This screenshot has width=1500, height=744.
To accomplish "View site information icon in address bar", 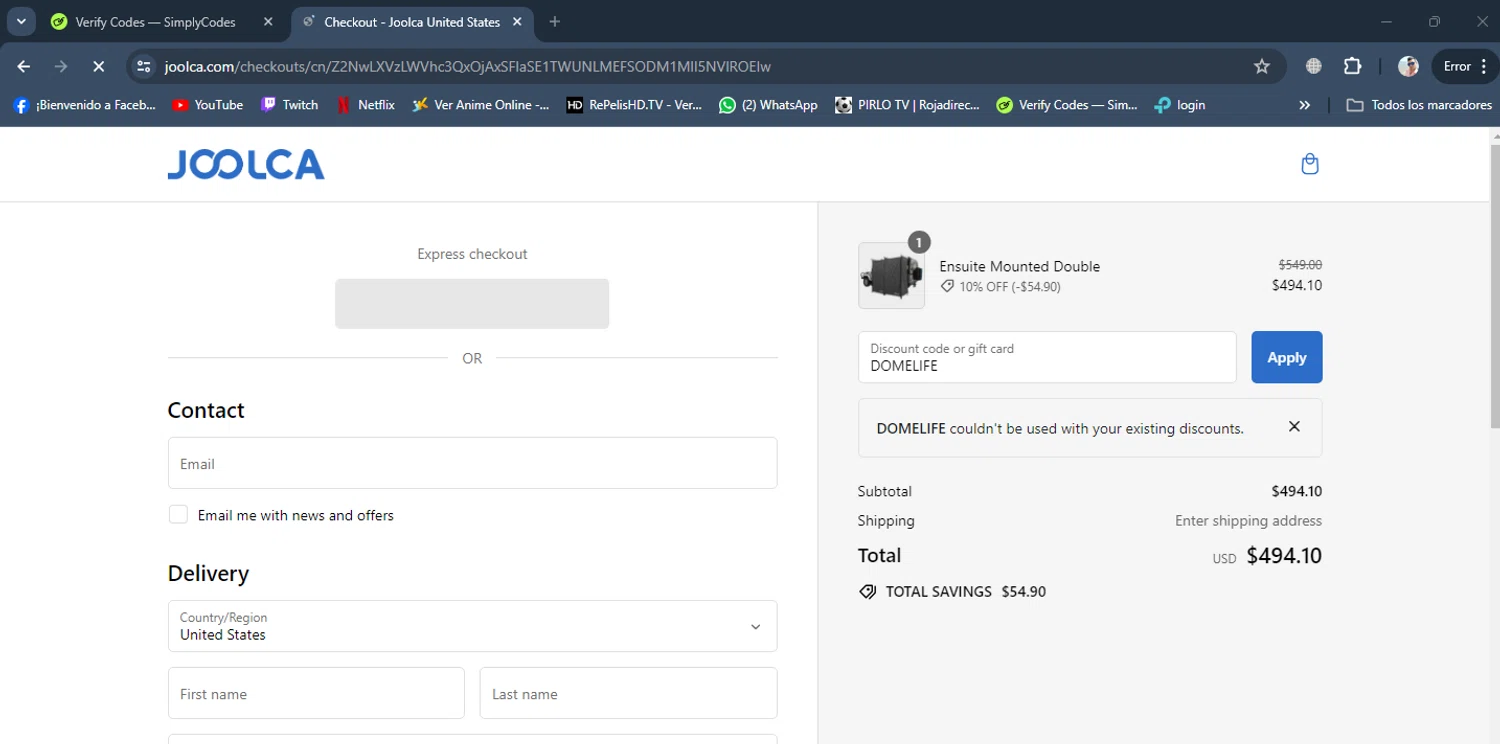I will click(x=144, y=67).
